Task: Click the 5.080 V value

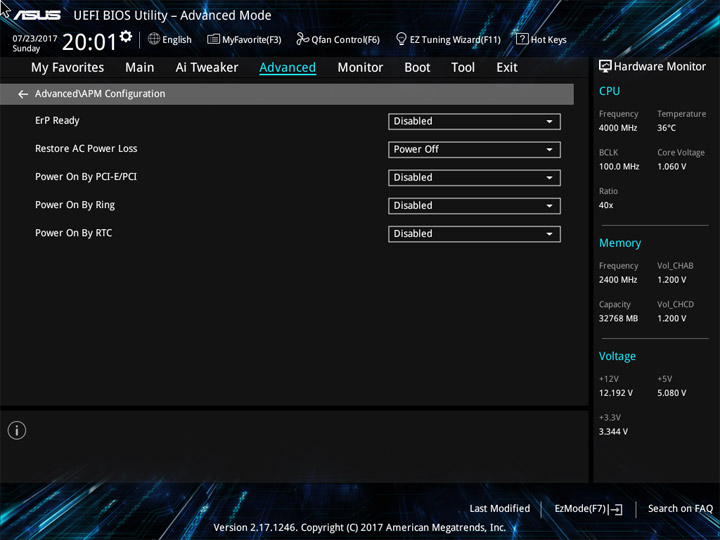Action: pyautogui.click(x=671, y=393)
